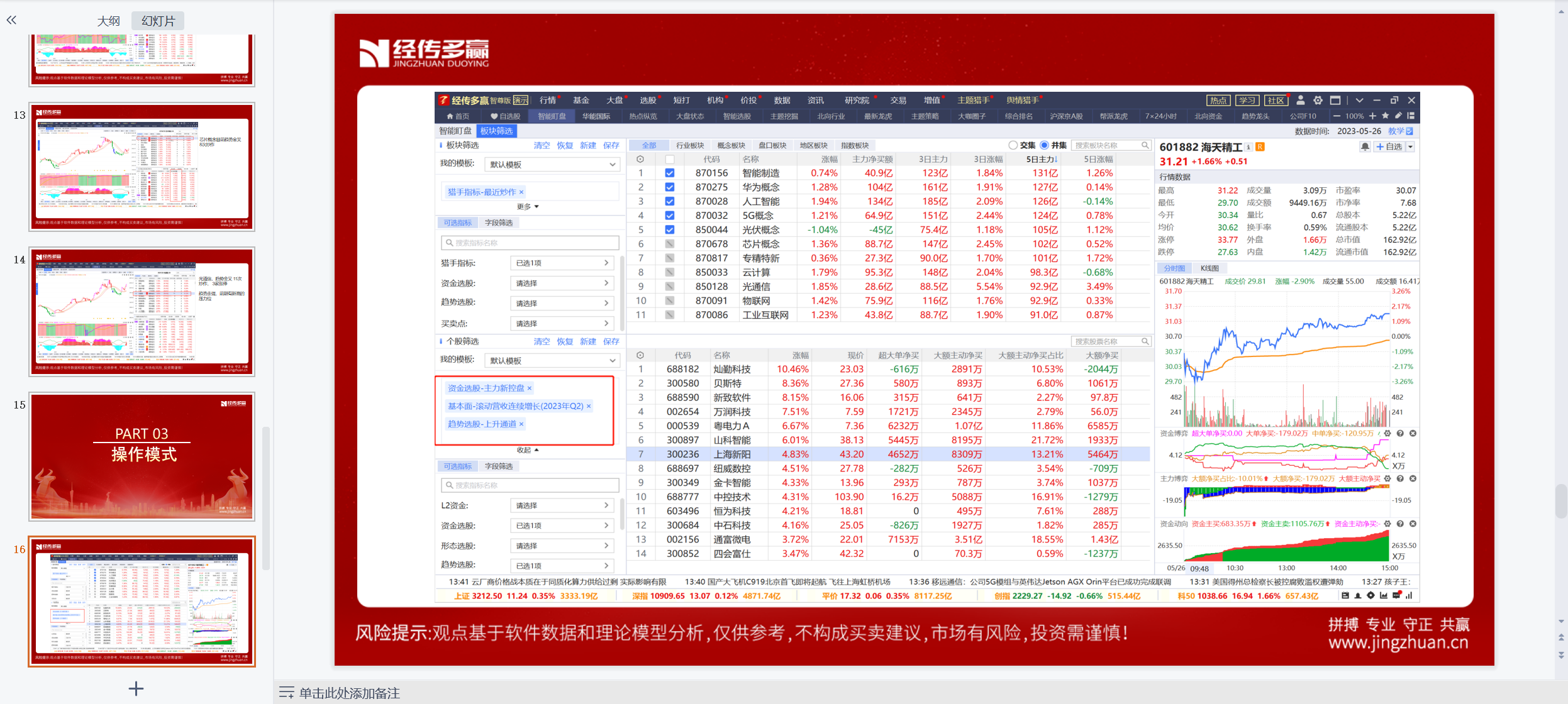Image resolution: width=1568 pixels, height=704 pixels.
Task: Click the 热点 button
Action: click(1218, 101)
